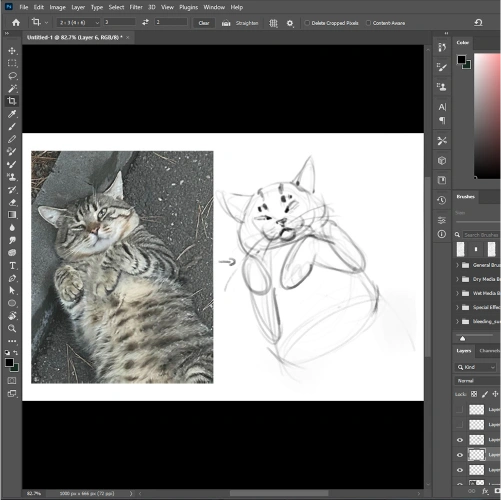The width and height of the screenshot is (501, 500).
Task: Select the Move tool
Action: [x=12, y=51]
